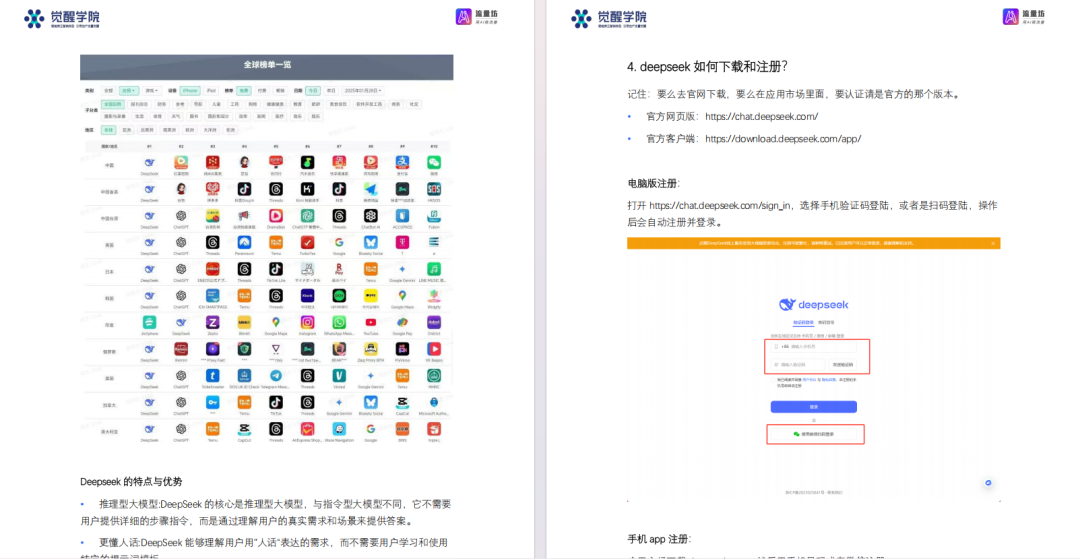This screenshot has width=1080, height=559.
Task: Click the Waze Navigation icon in the 澳大利亚 row
Action: click(x=339, y=429)
